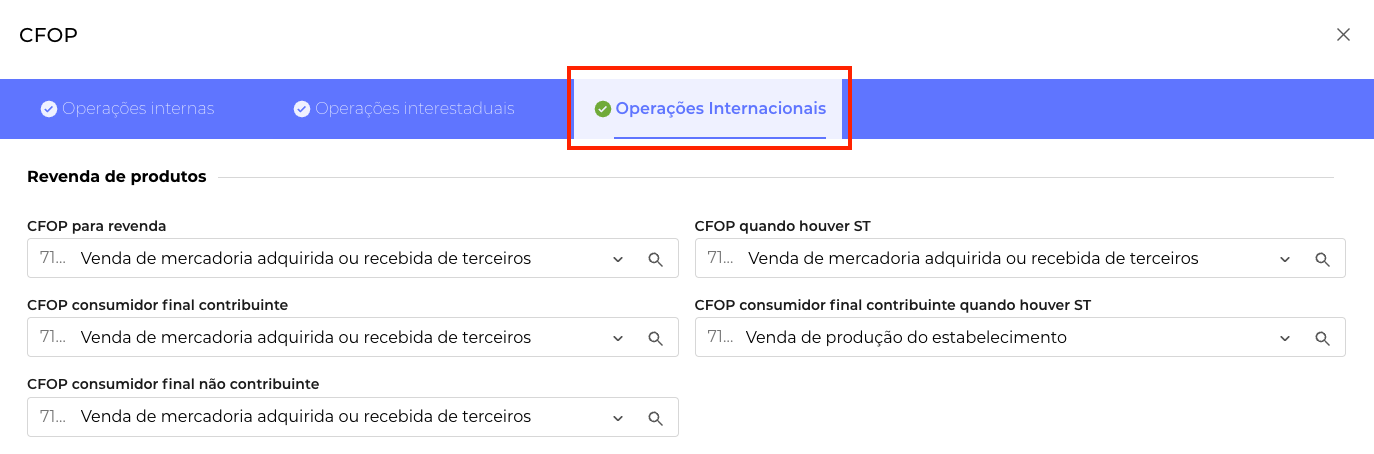
Task: Expand CFOP para revenda dropdown arrow
Action: pyautogui.click(x=618, y=259)
